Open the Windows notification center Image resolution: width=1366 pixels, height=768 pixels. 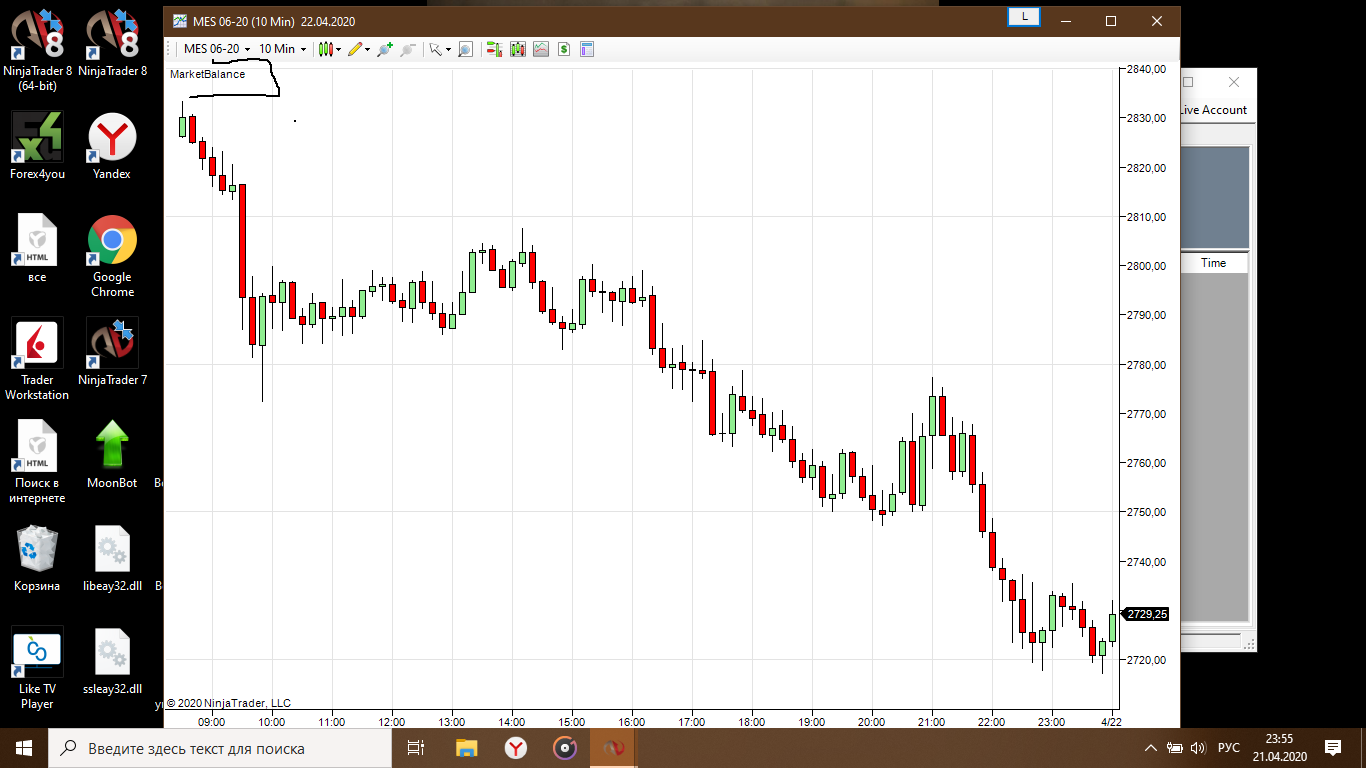click(1333, 748)
